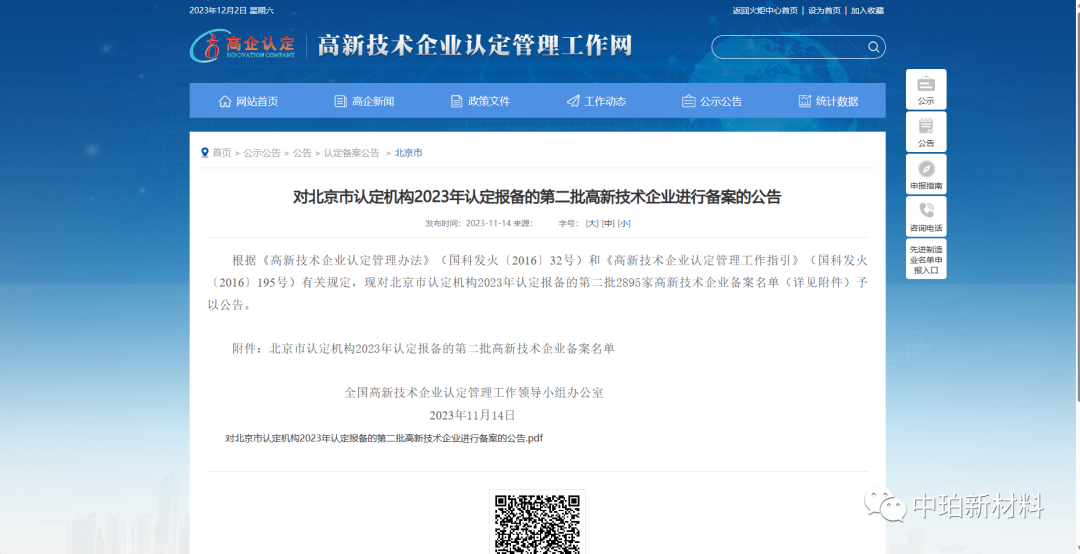
Task: Click 公告 in breadcrumb
Action: click(302, 153)
